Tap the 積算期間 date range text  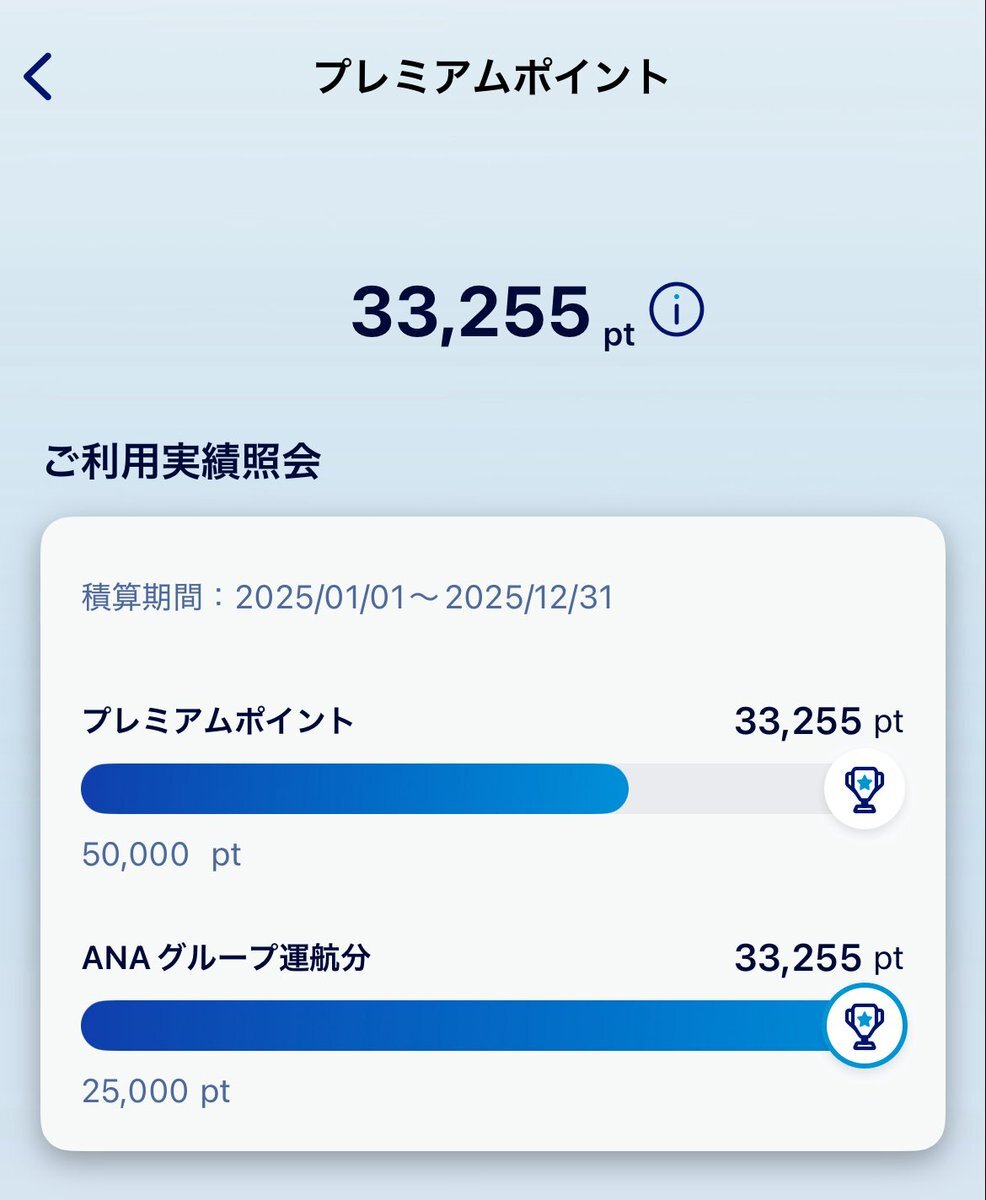coord(347,598)
